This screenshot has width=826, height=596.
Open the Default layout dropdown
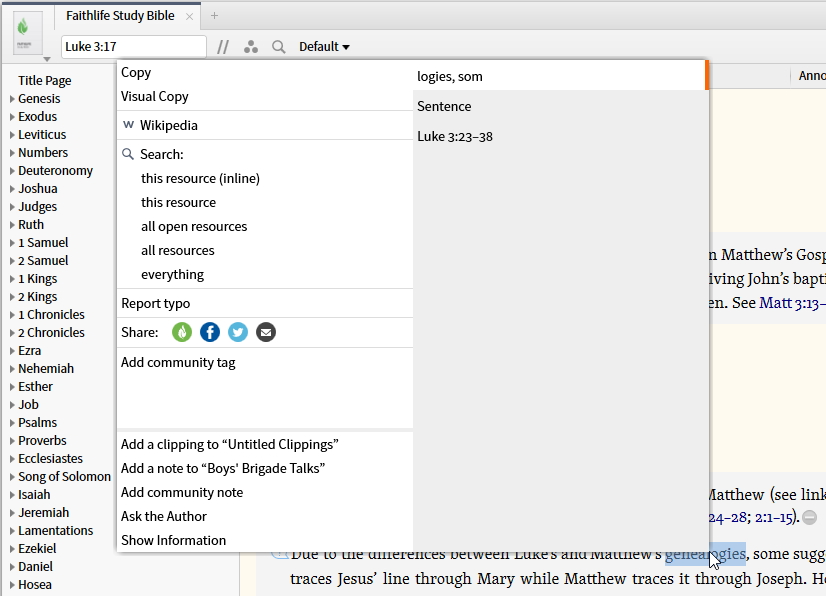(x=324, y=47)
